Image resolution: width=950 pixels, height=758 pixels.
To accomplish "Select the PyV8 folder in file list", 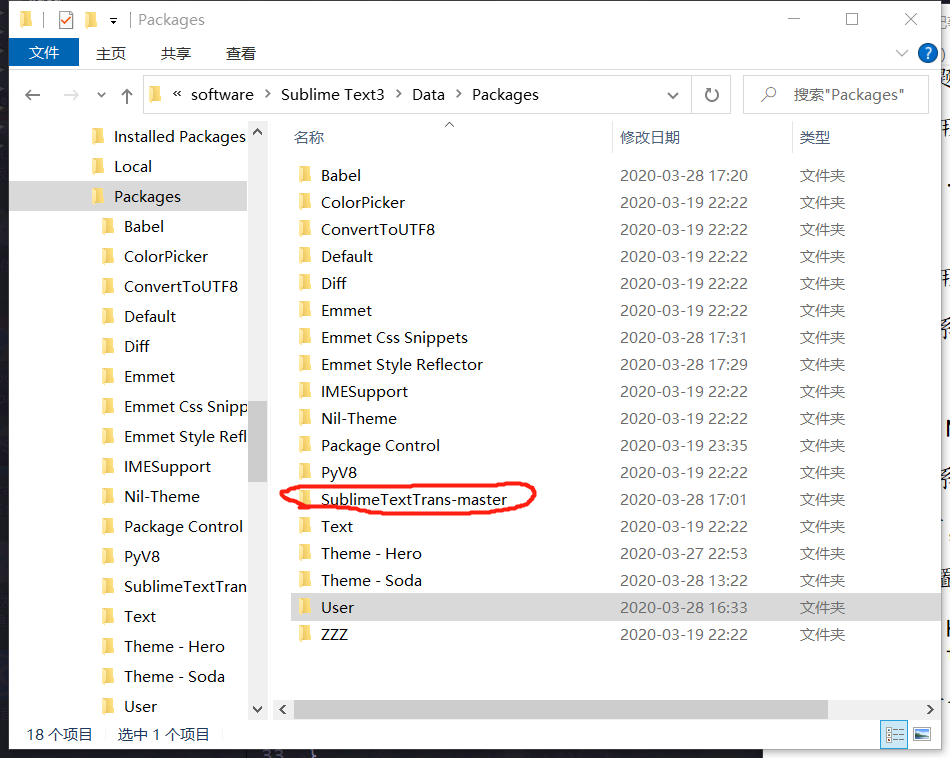I will (x=339, y=473).
